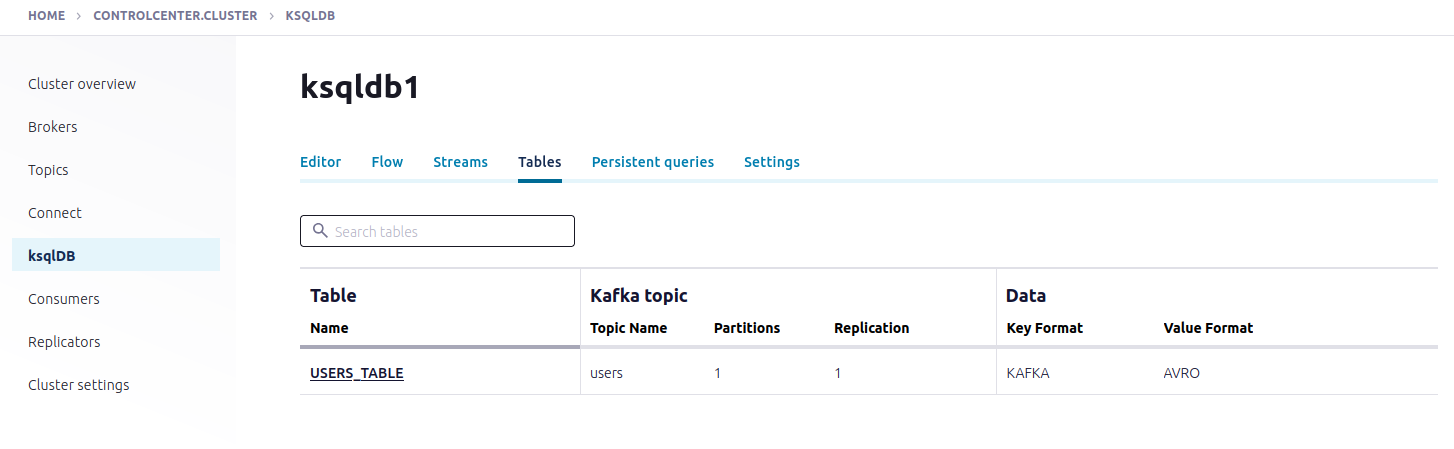The height and width of the screenshot is (449, 1454).
Task: Select the Tables tab
Action: click(x=540, y=162)
